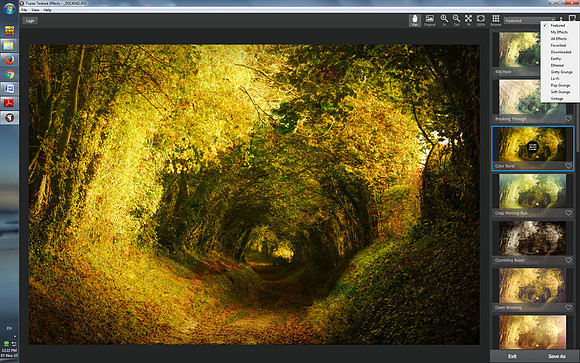Favorite the Breaking Through effect
The width and height of the screenshot is (580, 363).
pyautogui.click(x=568, y=119)
